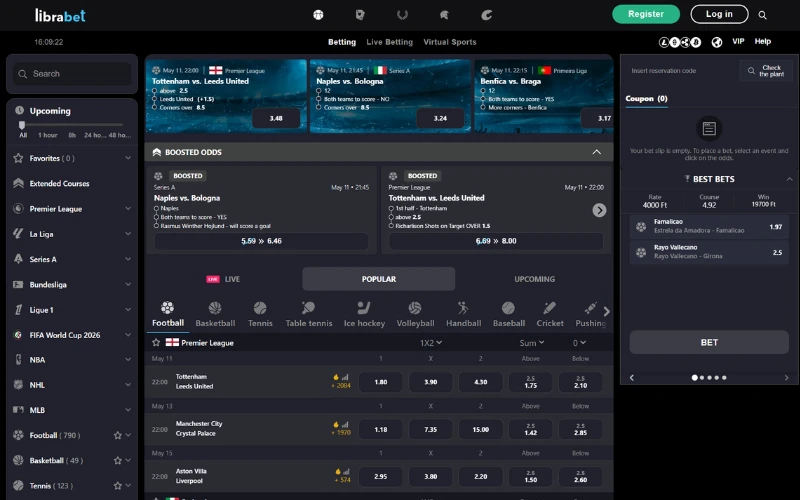The width and height of the screenshot is (800, 500).
Task: Click the flame-shaped icon in header
Action: click(487, 15)
